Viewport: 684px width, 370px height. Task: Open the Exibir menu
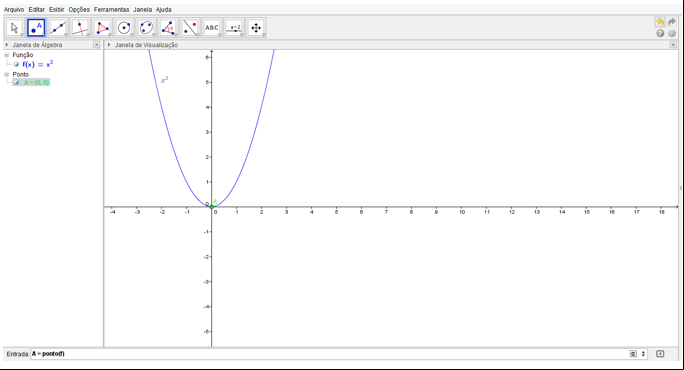coord(57,9)
